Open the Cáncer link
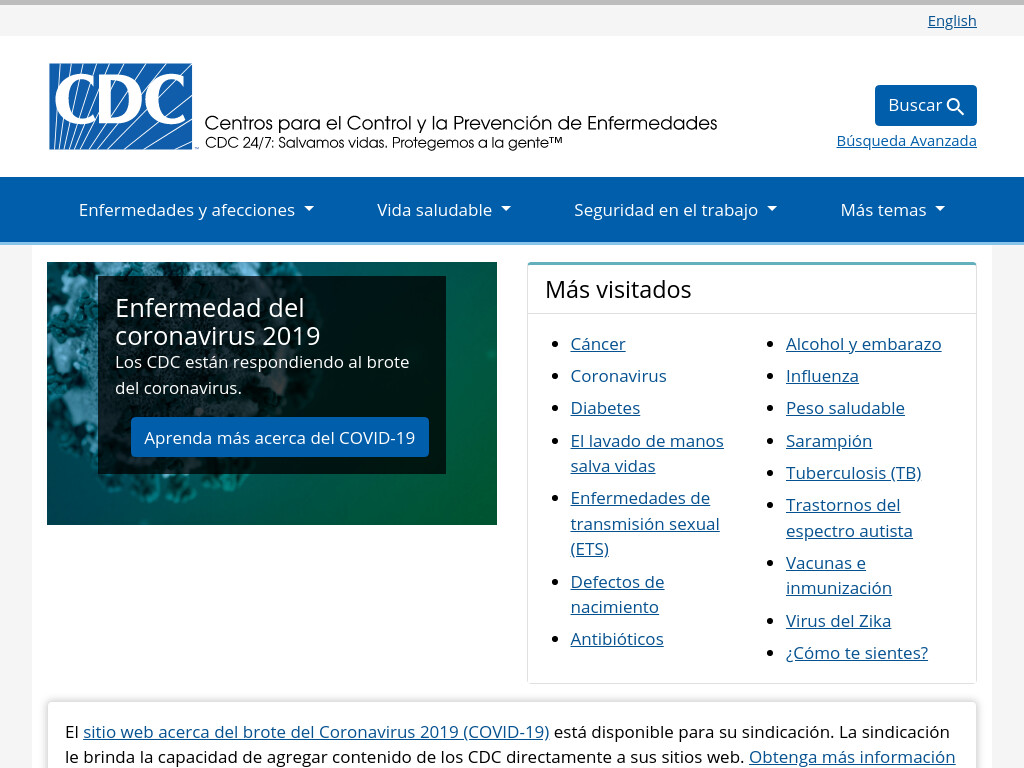 point(598,344)
